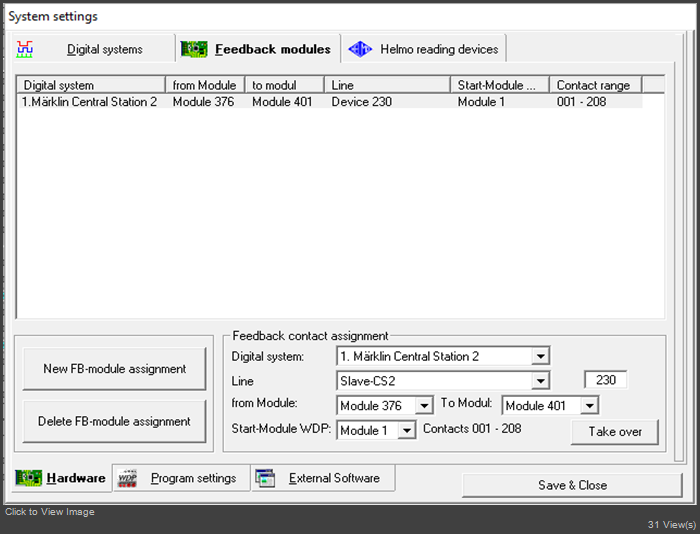The width and height of the screenshot is (700, 534).
Task: Click the Module 1 table cell
Action: (x=481, y=102)
